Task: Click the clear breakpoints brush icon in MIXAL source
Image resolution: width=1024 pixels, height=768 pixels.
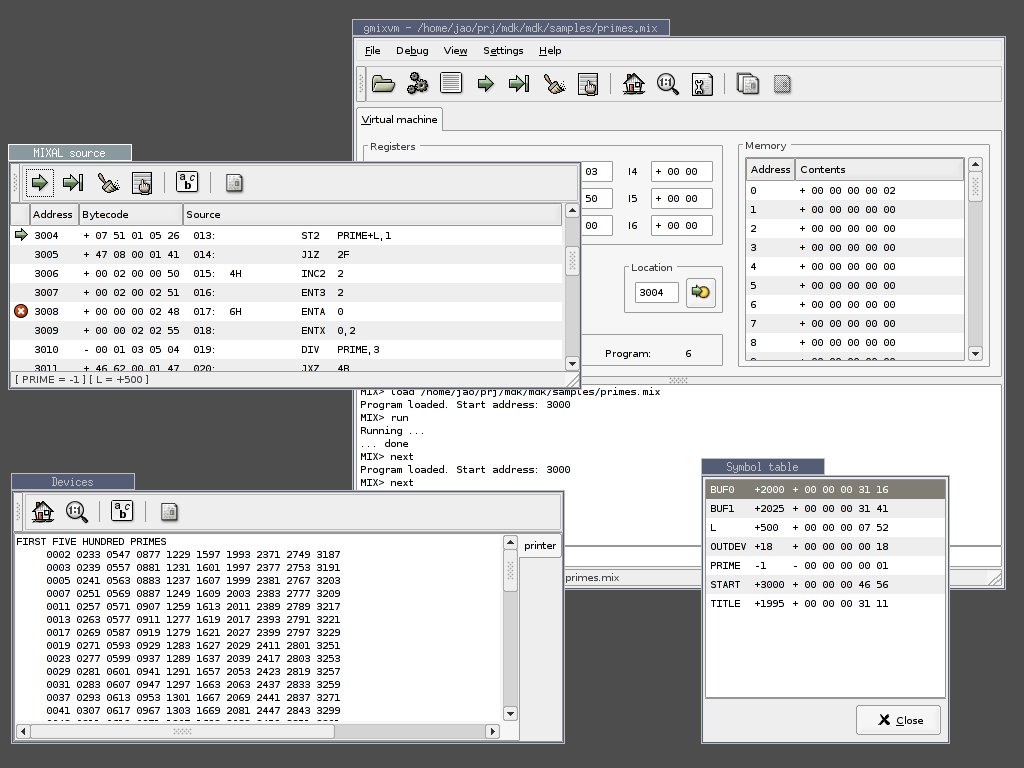Action: pos(108,183)
